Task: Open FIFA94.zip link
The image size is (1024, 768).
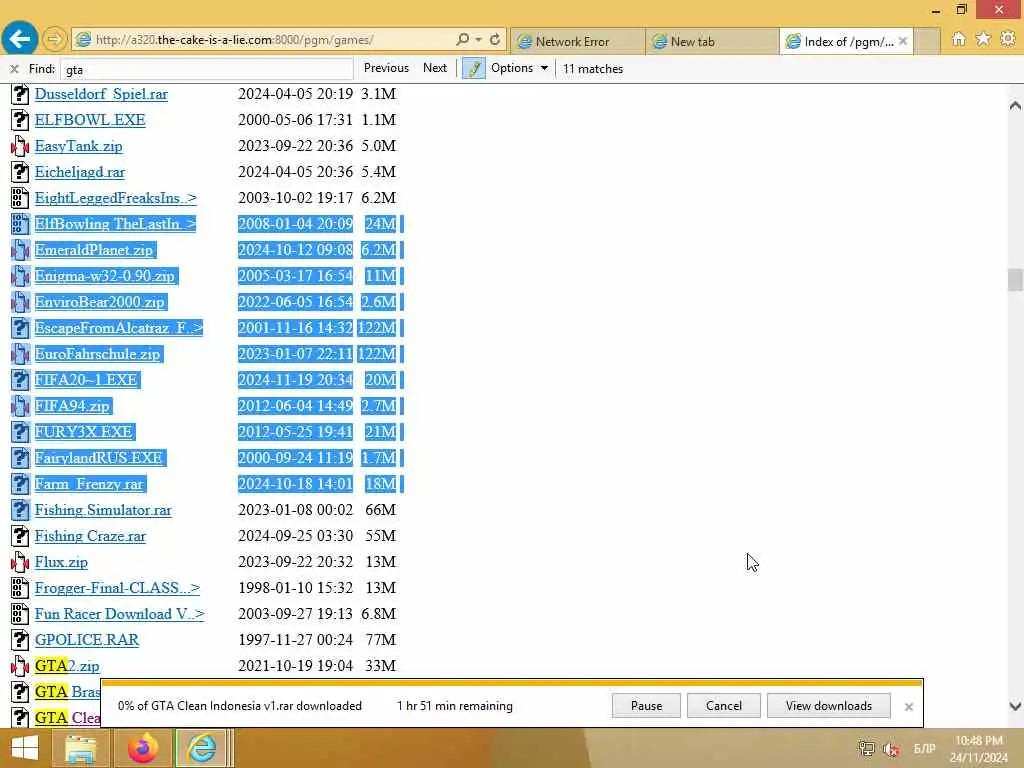Action: 72,406
